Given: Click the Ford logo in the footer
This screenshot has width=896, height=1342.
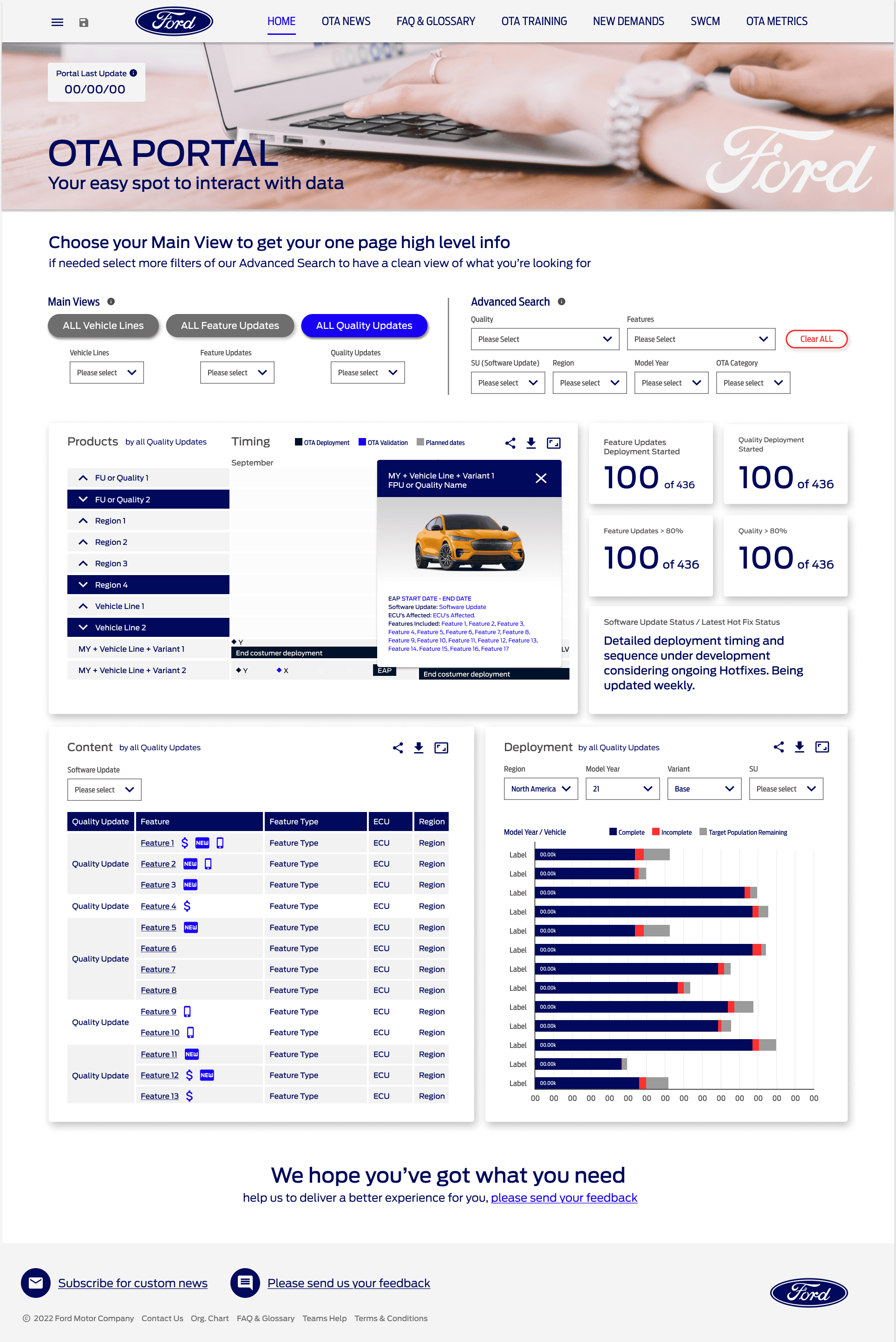Looking at the screenshot, I should coord(809,1292).
